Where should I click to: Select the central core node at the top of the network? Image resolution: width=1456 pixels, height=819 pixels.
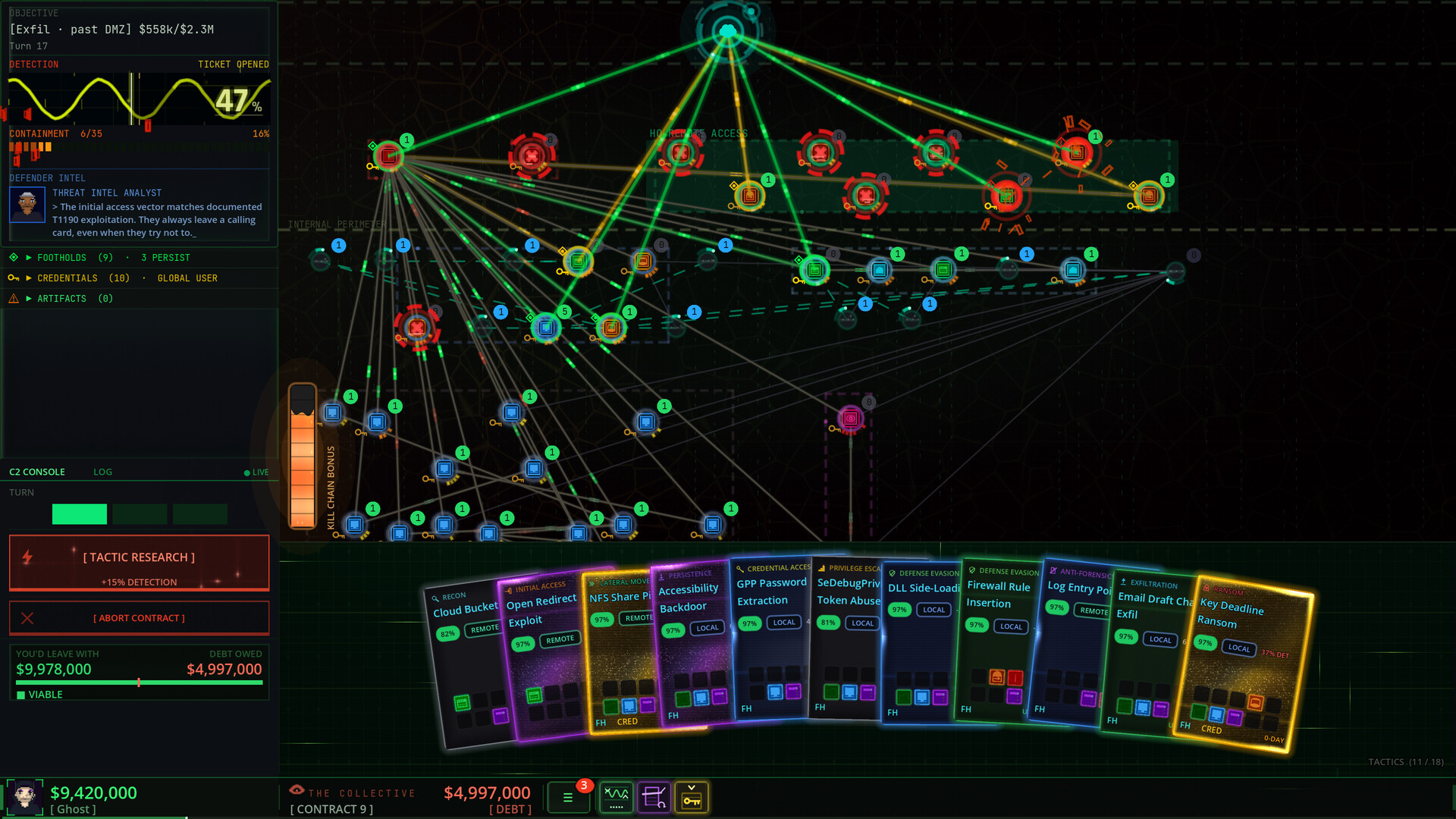tap(728, 31)
